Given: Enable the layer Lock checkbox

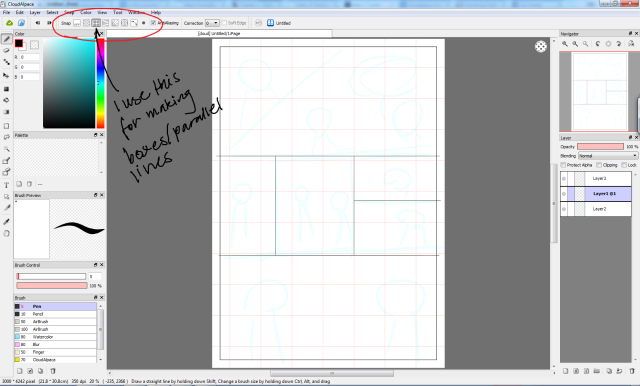Looking at the screenshot, I should [x=624, y=165].
